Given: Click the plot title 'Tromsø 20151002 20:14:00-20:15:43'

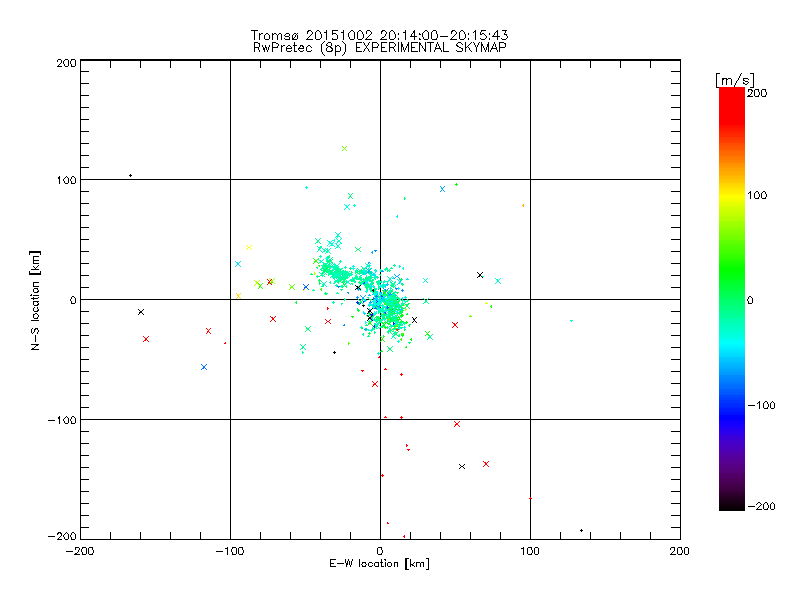Looking at the screenshot, I should (379, 35).
